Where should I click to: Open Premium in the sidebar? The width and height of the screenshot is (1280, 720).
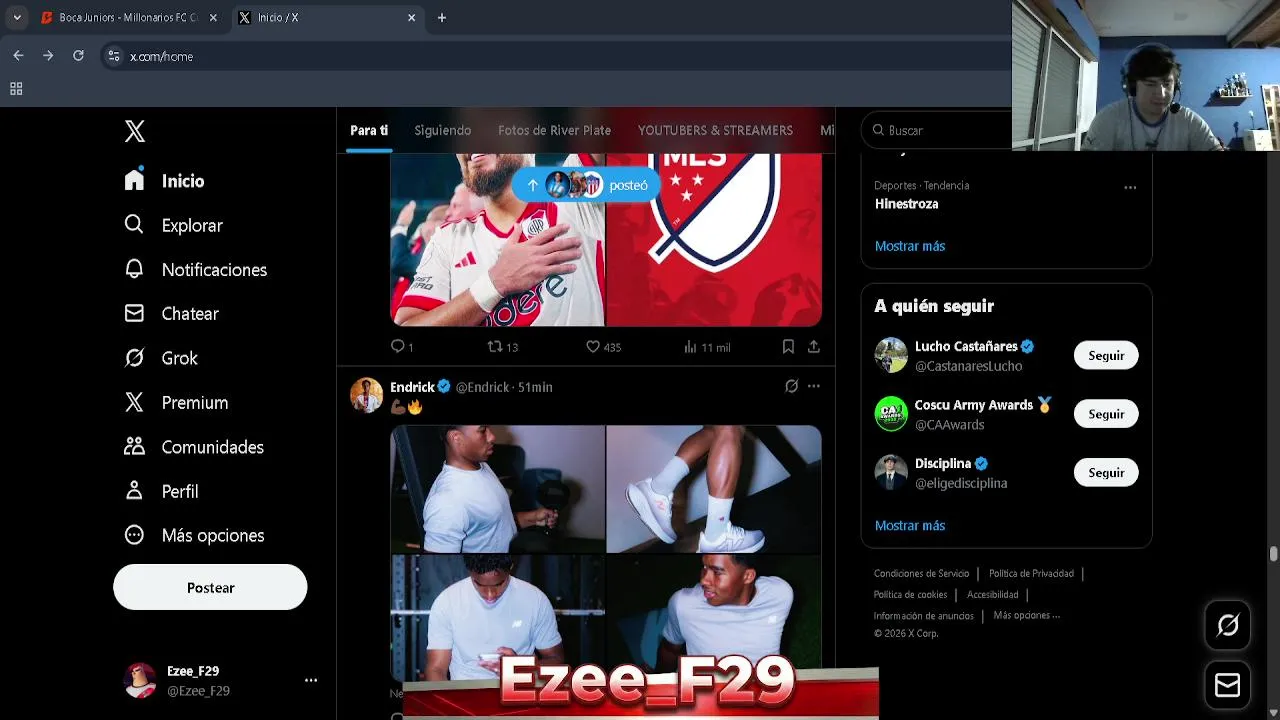coord(176,402)
